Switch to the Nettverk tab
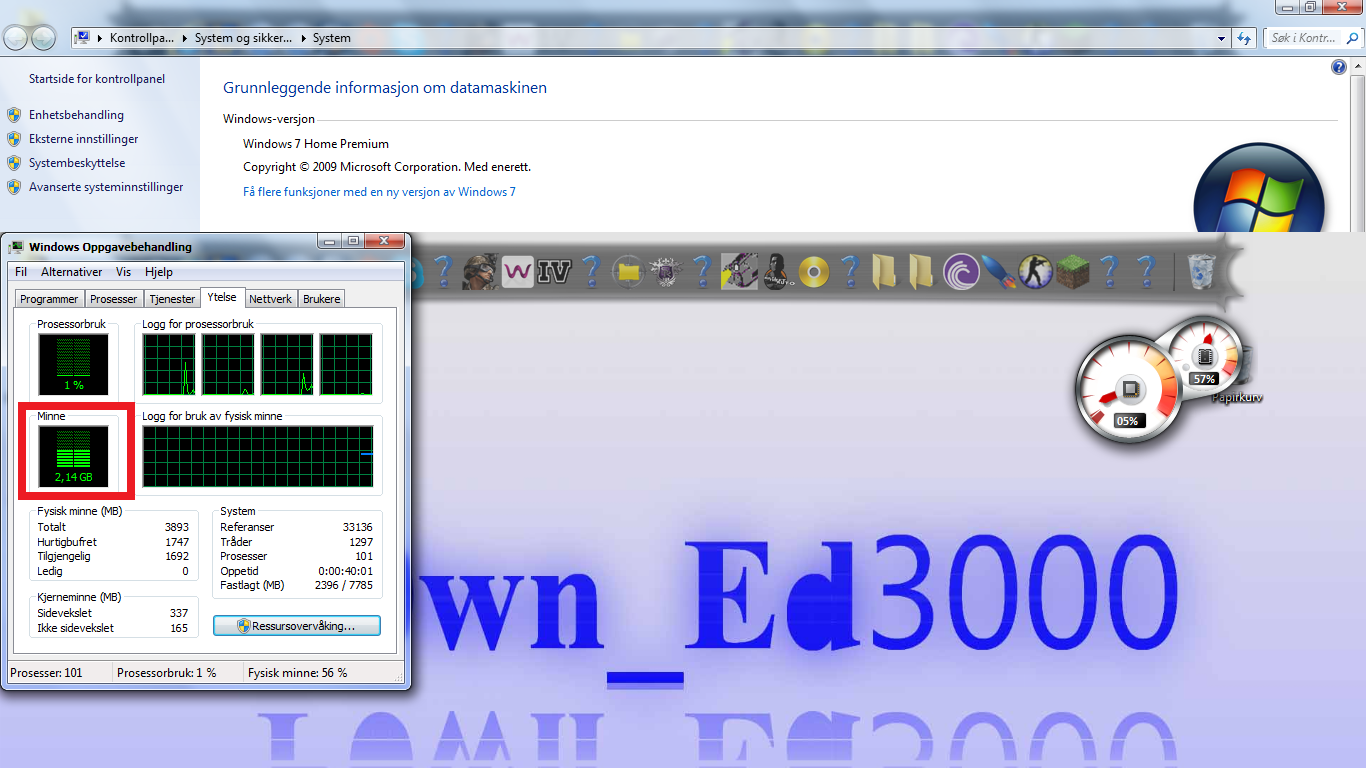Image resolution: width=1366 pixels, height=768 pixels. coord(271,299)
